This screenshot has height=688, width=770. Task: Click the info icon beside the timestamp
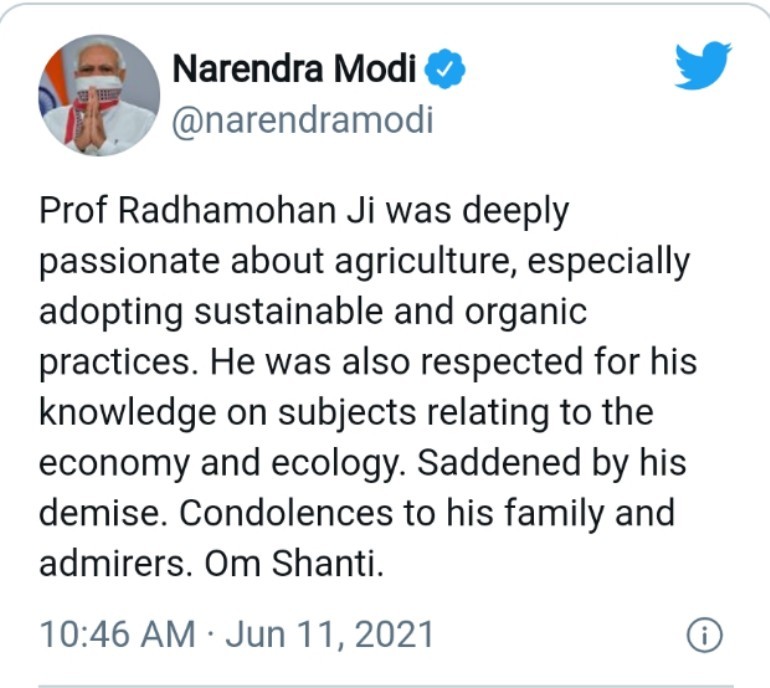705,637
